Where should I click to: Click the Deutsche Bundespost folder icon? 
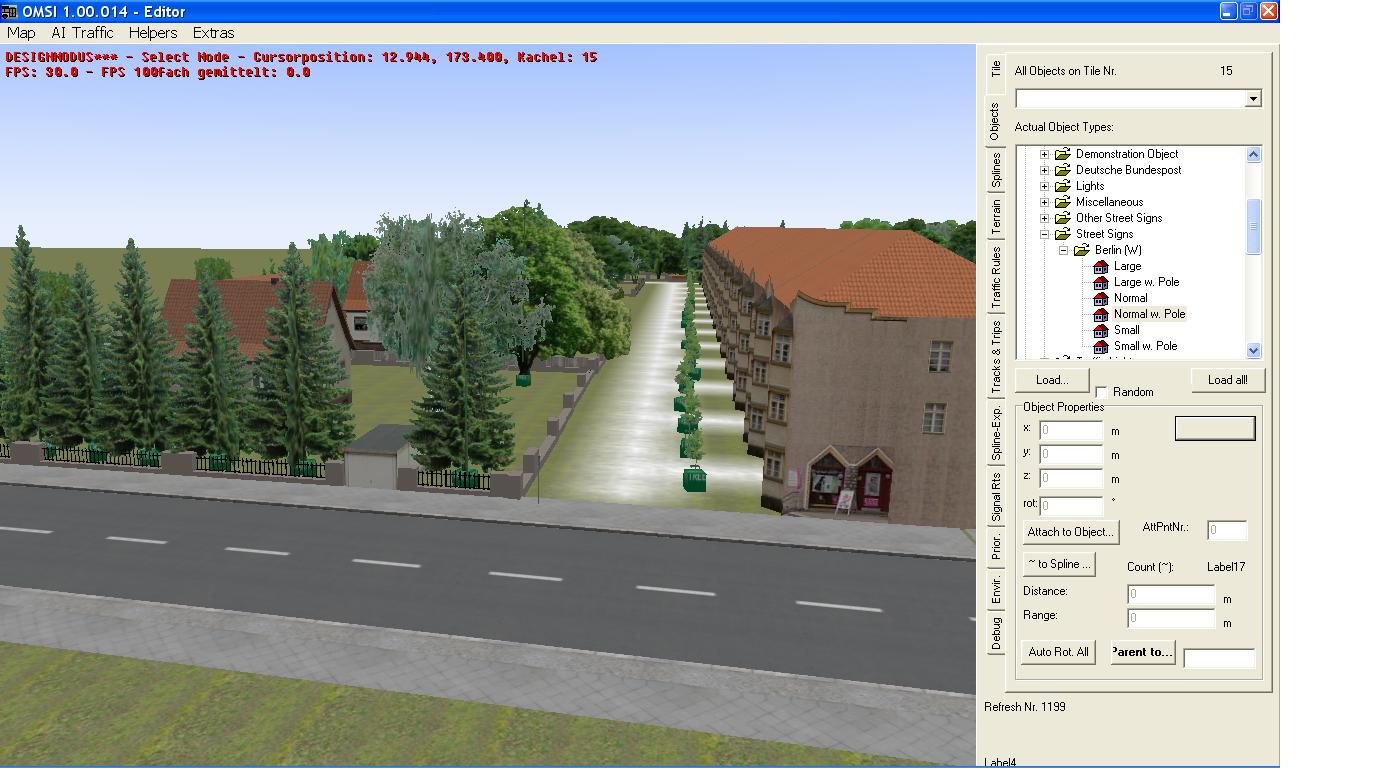pyautogui.click(x=1063, y=170)
